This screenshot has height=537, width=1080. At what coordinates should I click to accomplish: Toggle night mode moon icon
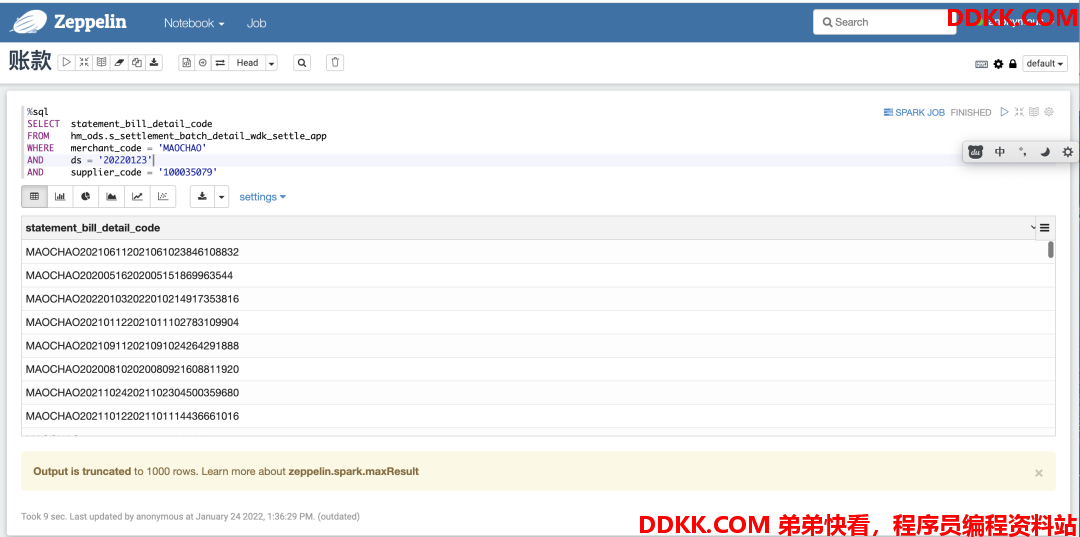[1045, 152]
